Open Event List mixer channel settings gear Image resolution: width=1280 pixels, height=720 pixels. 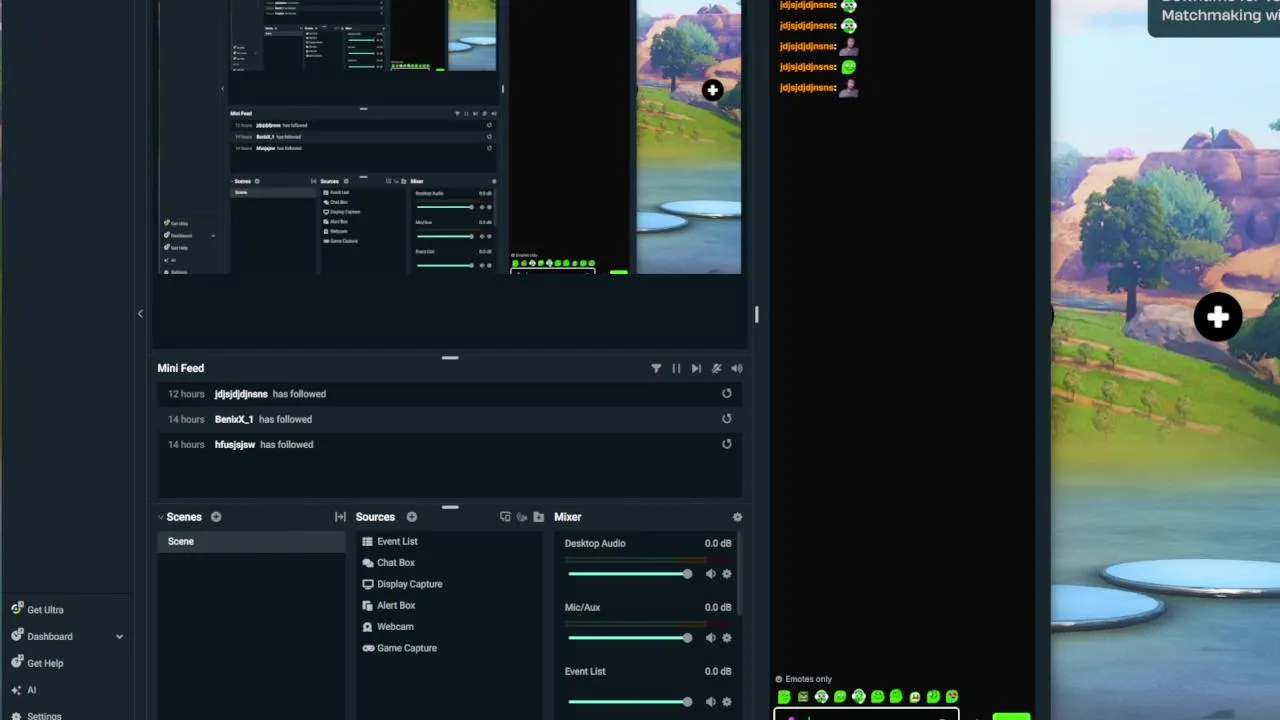[727, 702]
